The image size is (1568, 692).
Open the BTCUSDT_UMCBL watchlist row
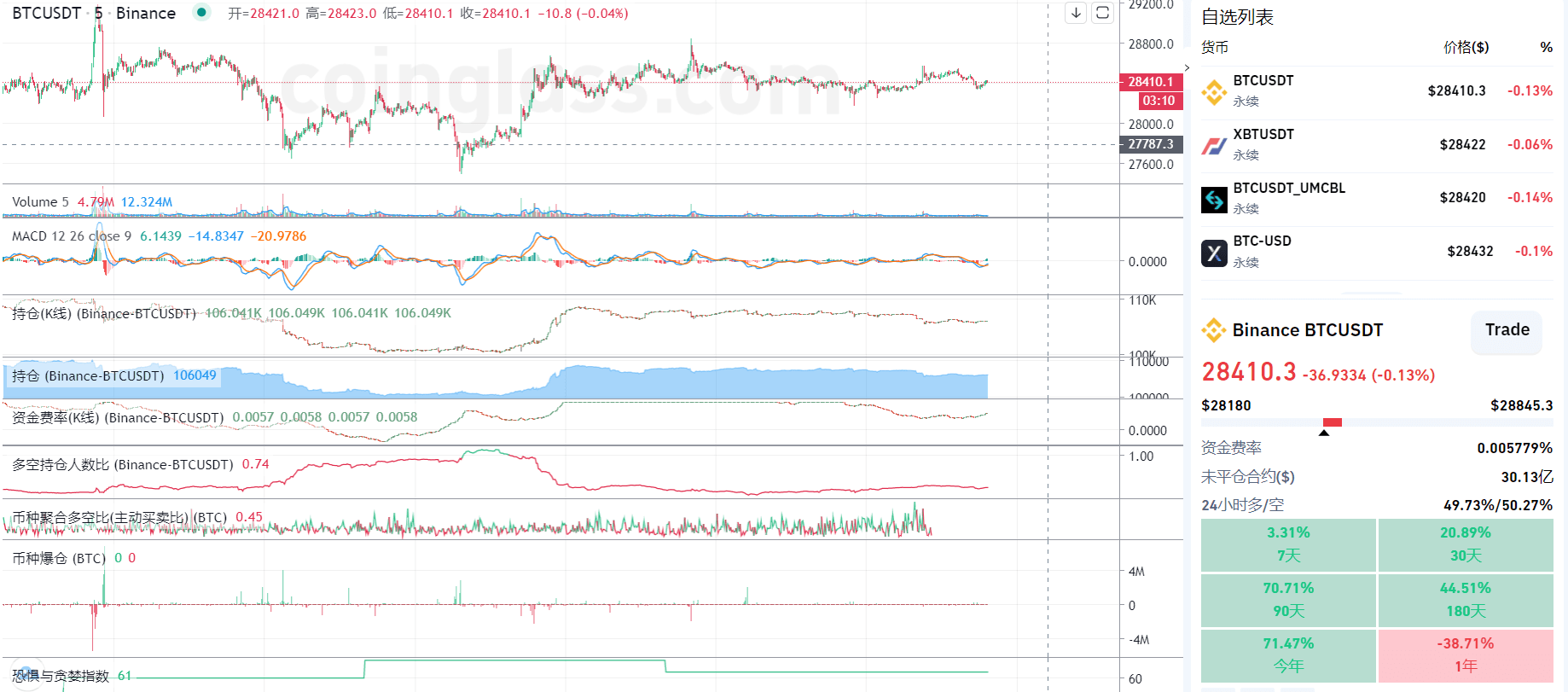point(1377,199)
